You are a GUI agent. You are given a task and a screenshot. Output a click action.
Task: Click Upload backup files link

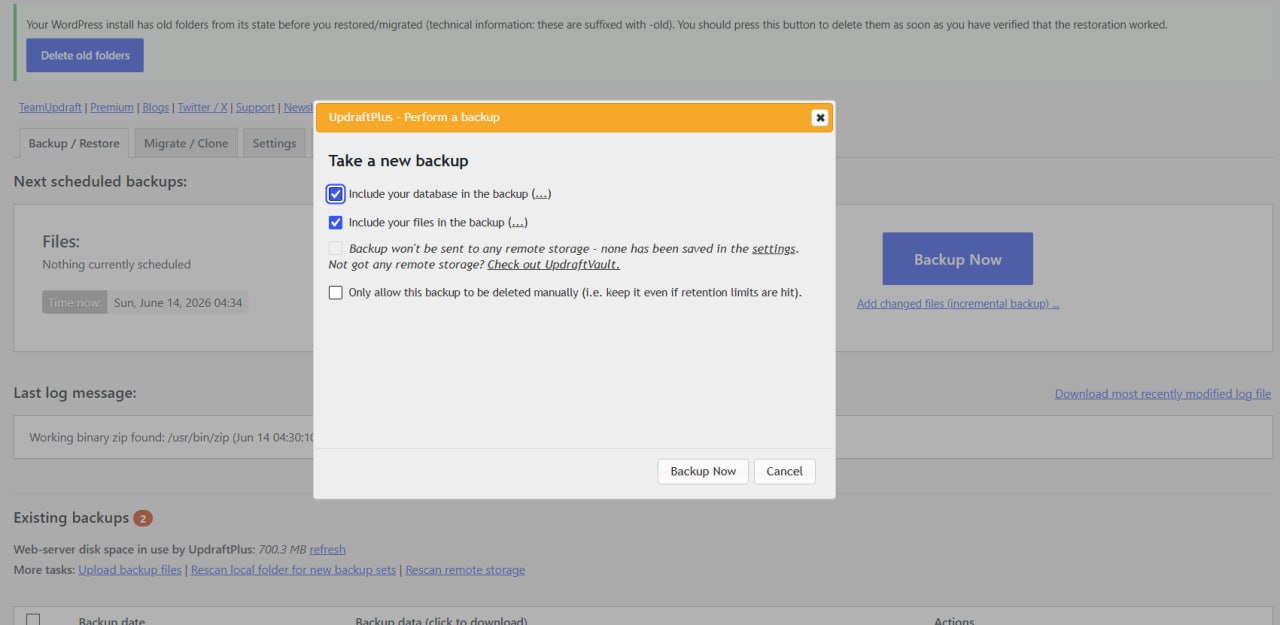point(130,570)
